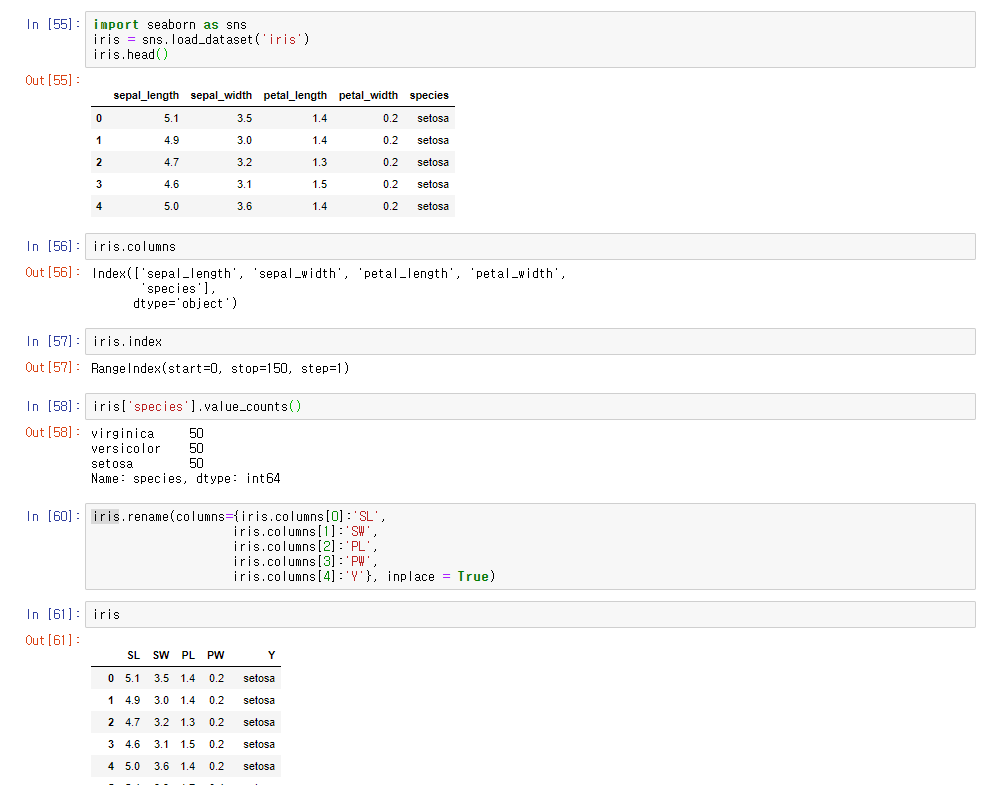Select the In [58] prompt label

coord(53,406)
